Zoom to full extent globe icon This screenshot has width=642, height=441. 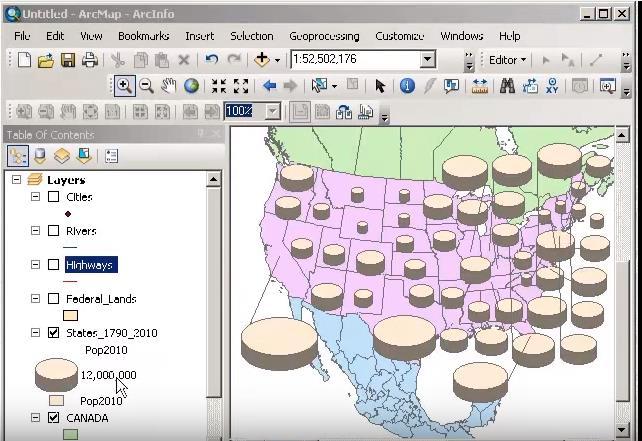pos(191,86)
